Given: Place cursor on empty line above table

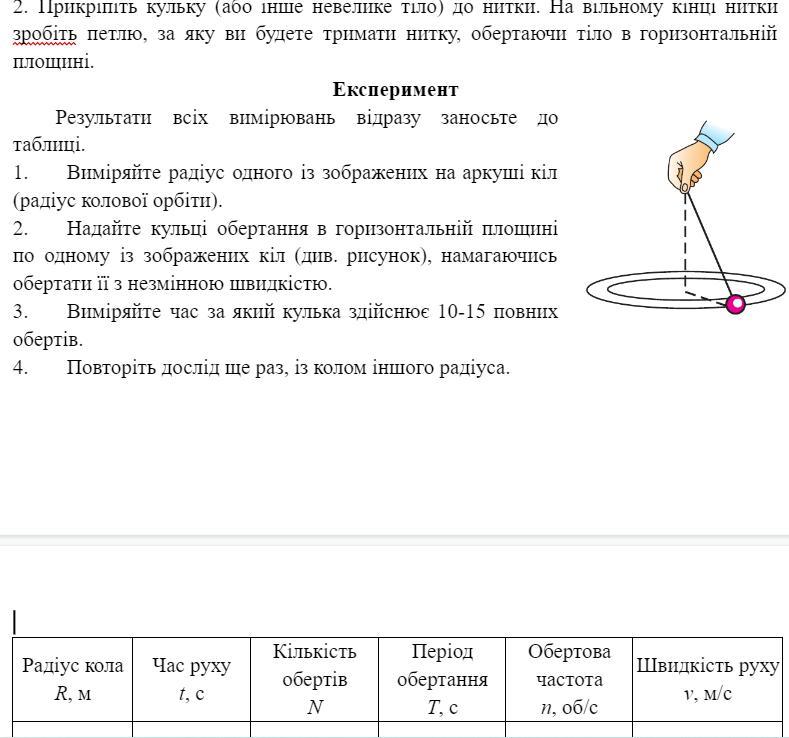Looking at the screenshot, I should 200,622.
